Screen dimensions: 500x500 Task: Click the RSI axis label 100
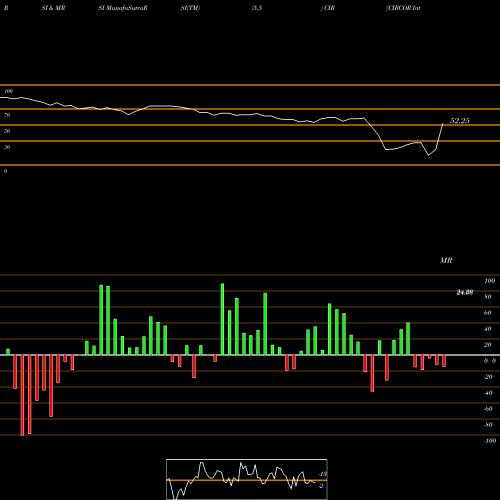(8, 91)
